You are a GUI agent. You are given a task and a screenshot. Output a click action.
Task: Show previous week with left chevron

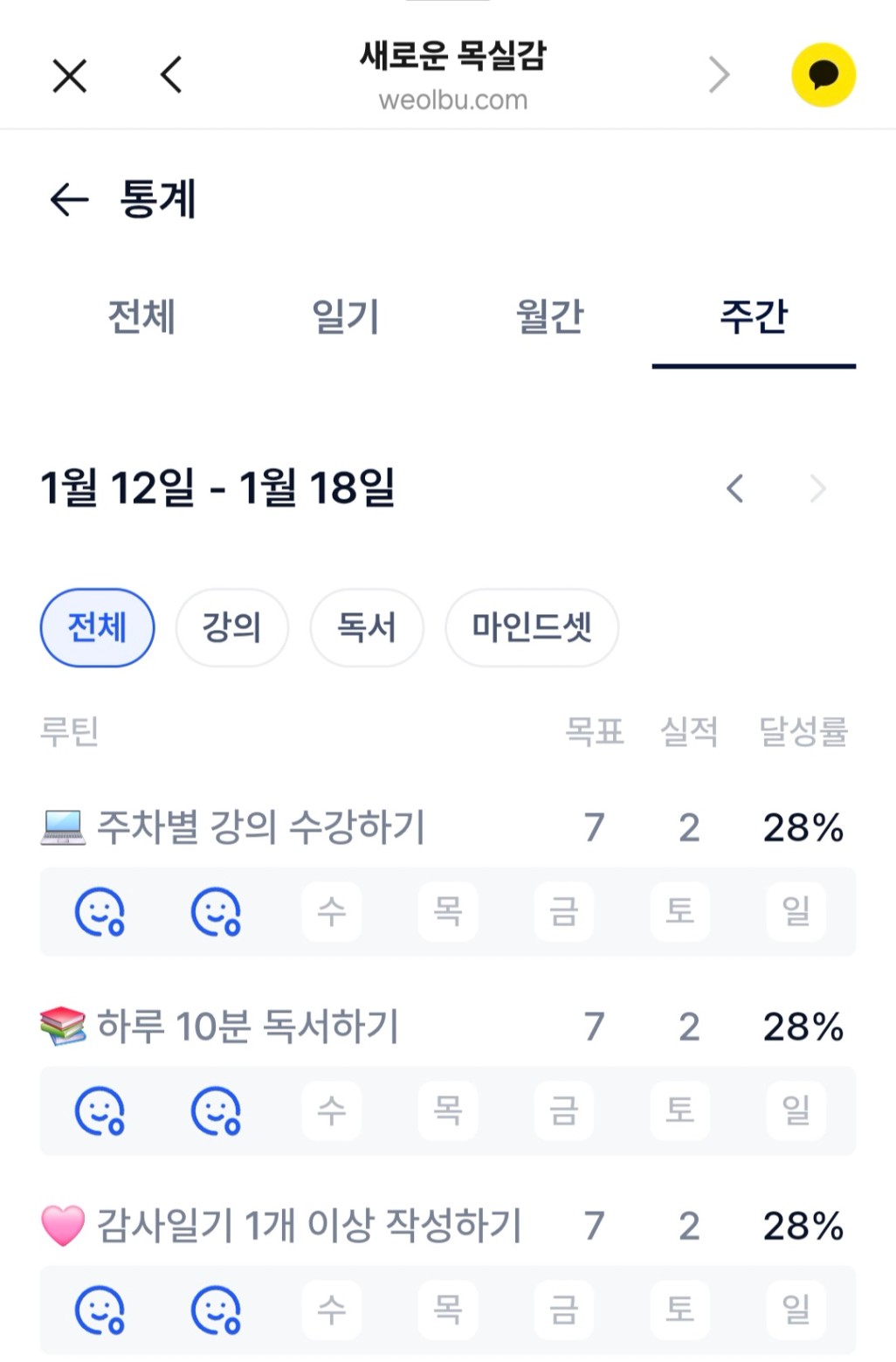pyautogui.click(x=735, y=488)
